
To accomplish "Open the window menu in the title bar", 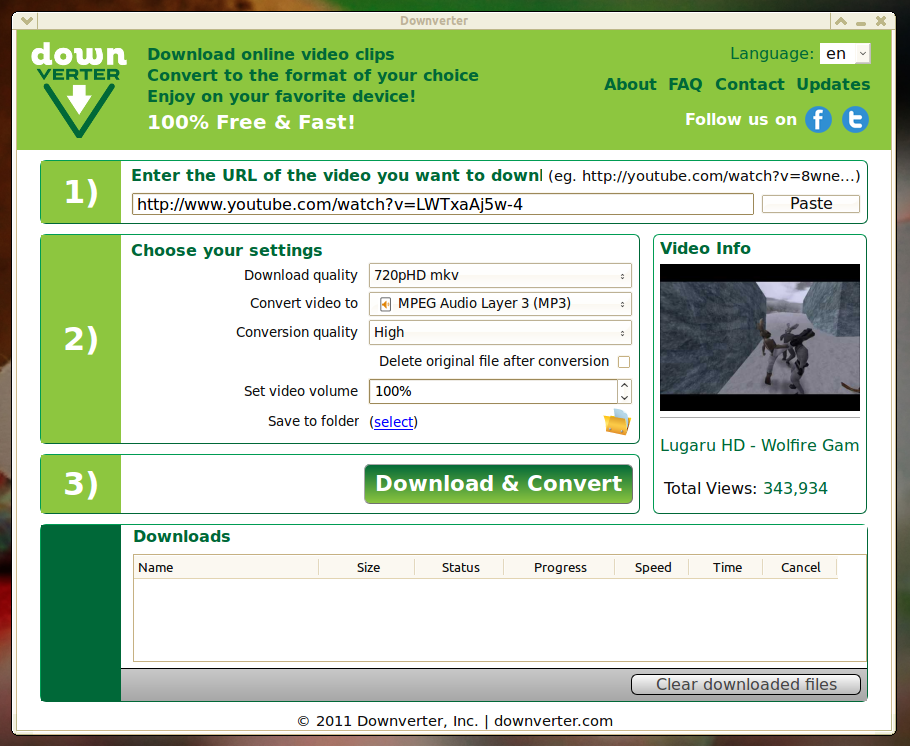I will tap(26, 21).
